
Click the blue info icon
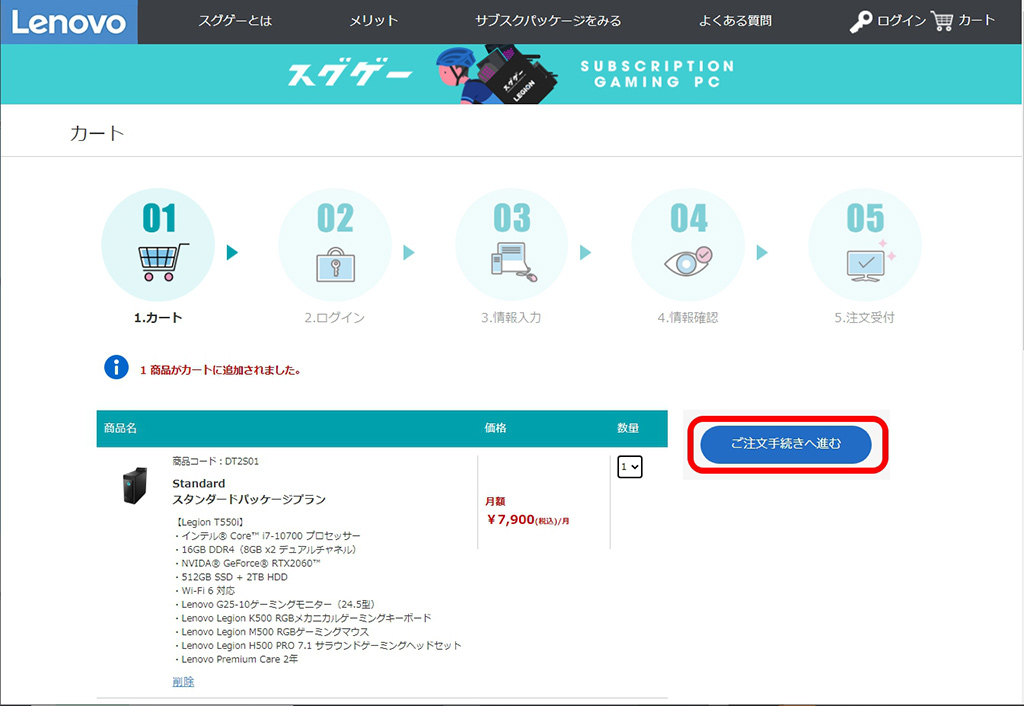click(116, 368)
